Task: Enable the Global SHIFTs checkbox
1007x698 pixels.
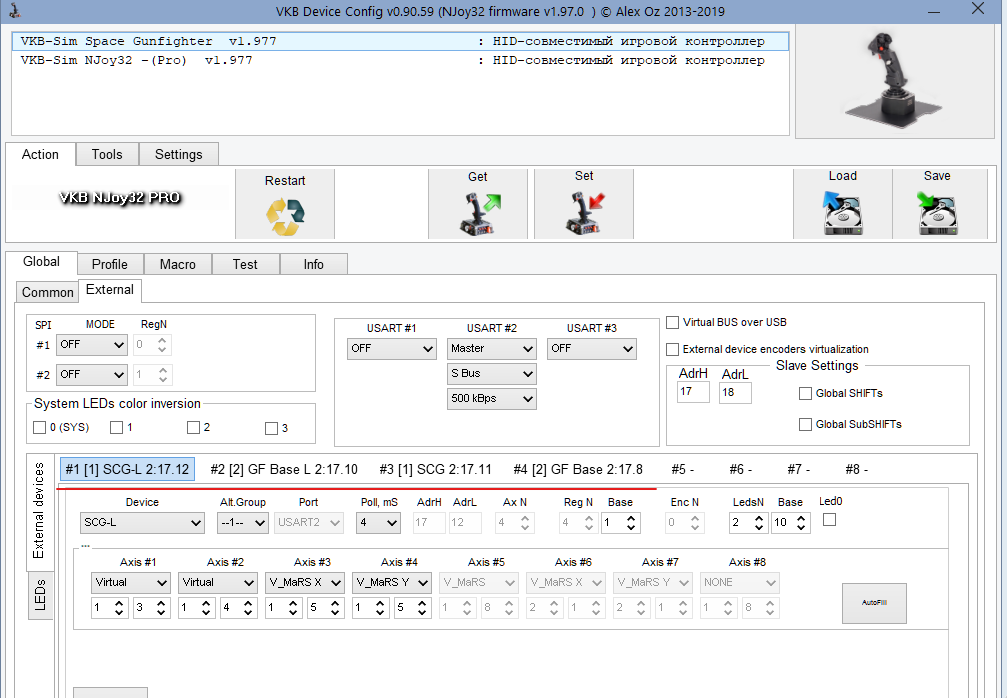Action: coord(805,394)
